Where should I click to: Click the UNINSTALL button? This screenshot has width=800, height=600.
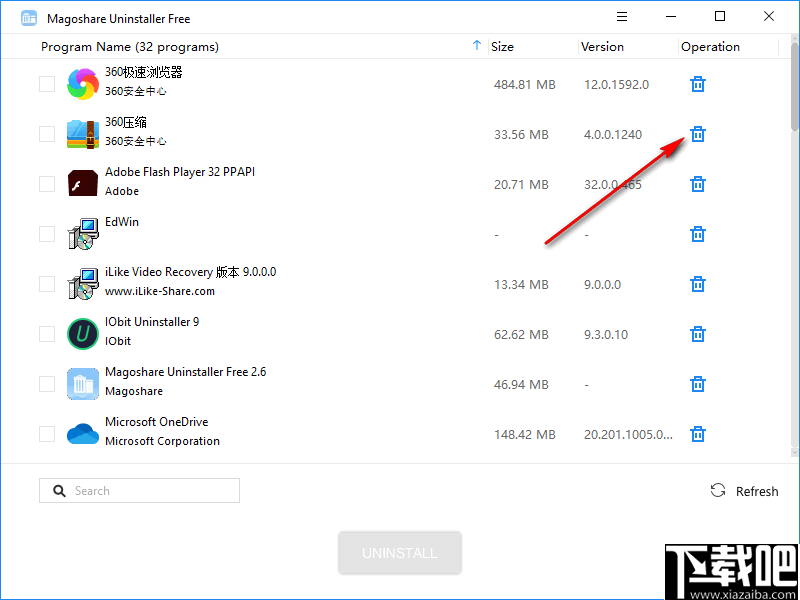pyautogui.click(x=399, y=552)
